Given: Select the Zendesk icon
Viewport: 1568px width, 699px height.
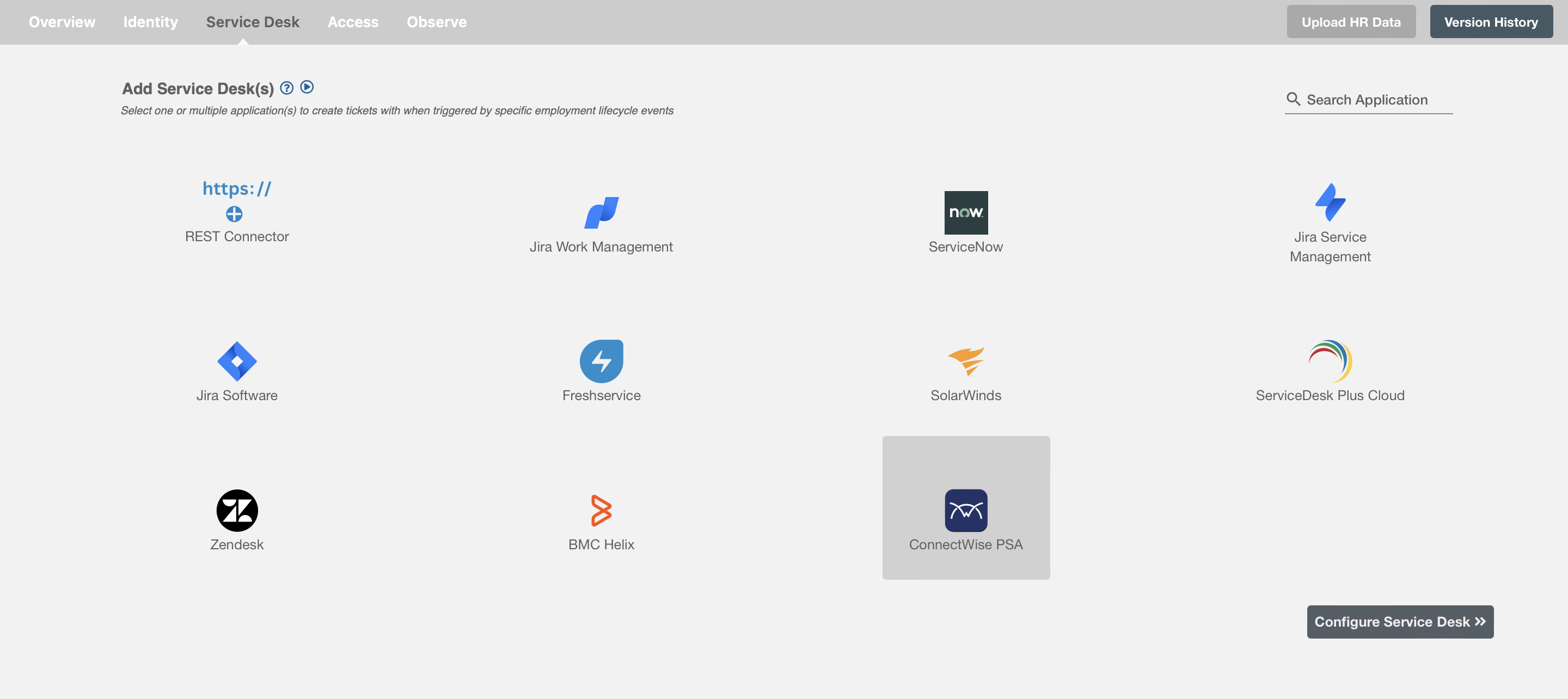Looking at the screenshot, I should [x=237, y=510].
